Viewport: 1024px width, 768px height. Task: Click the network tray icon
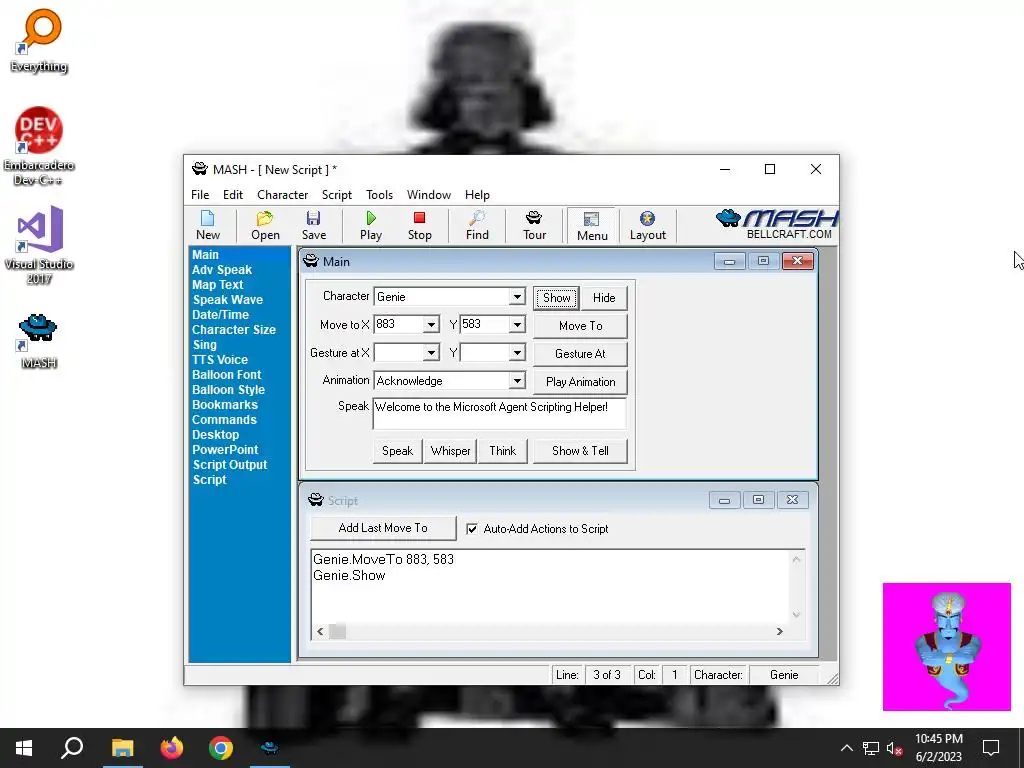[871, 748]
